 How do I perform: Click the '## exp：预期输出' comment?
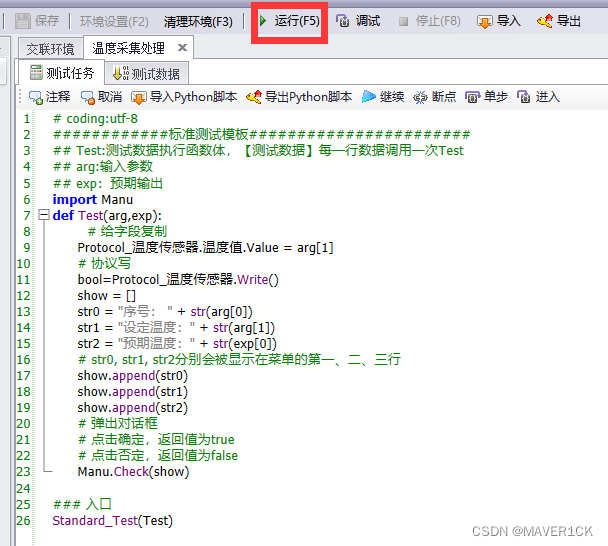pos(108,183)
